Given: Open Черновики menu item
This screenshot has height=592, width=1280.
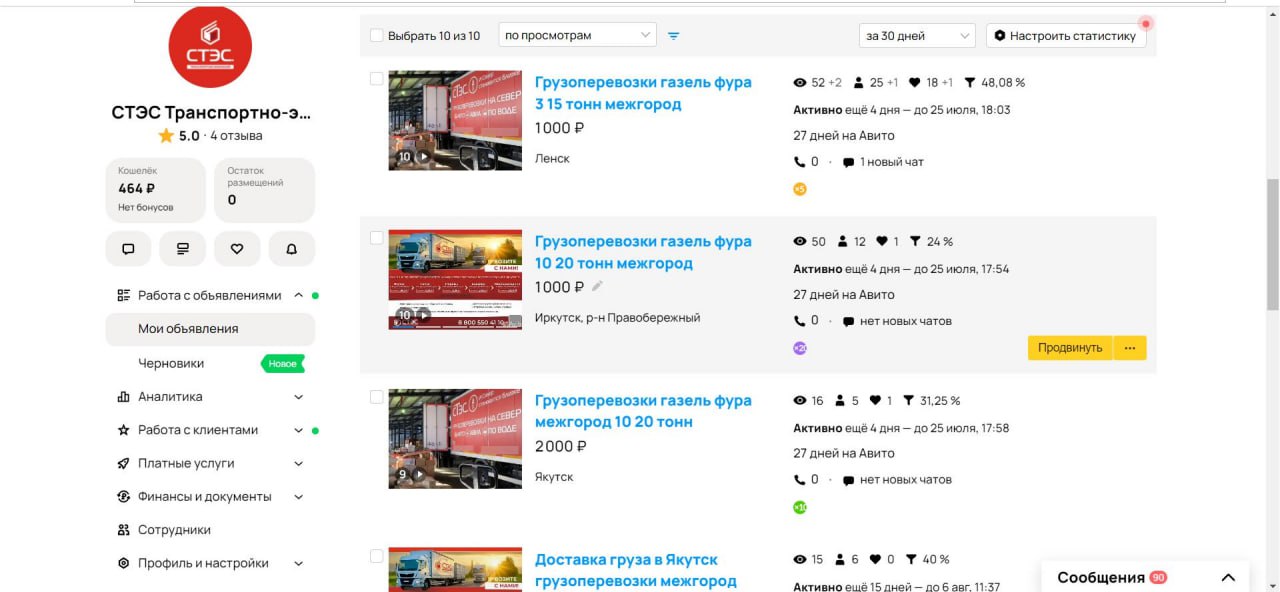Looking at the screenshot, I should [171, 363].
